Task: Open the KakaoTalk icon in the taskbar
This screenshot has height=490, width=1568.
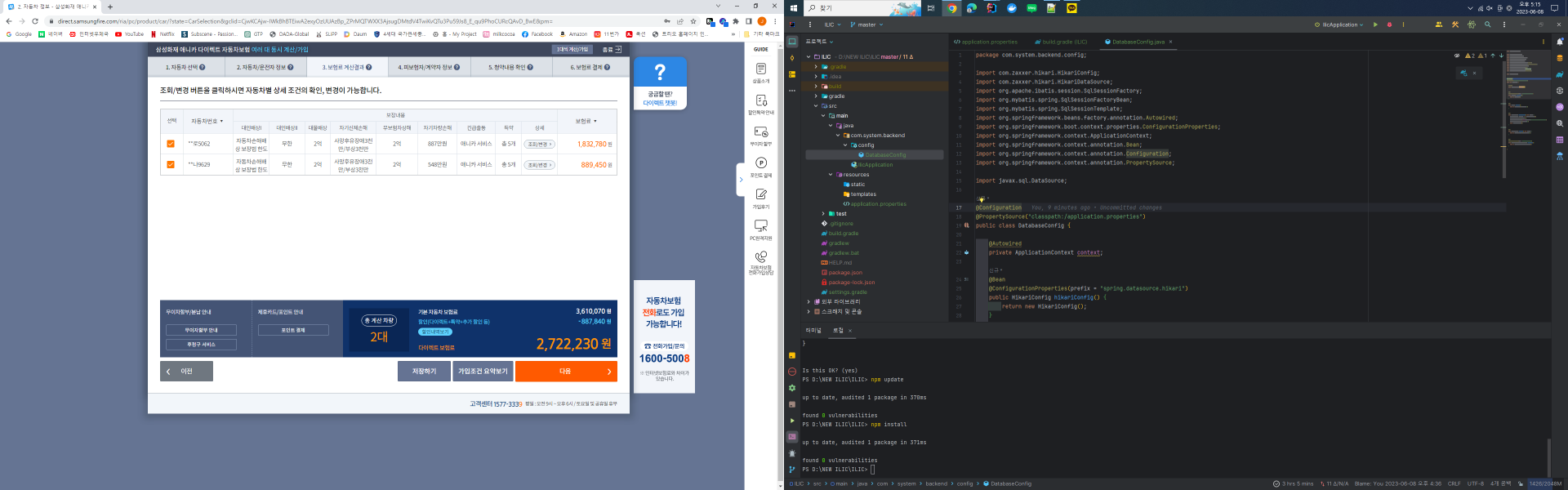Action: click(1071, 8)
